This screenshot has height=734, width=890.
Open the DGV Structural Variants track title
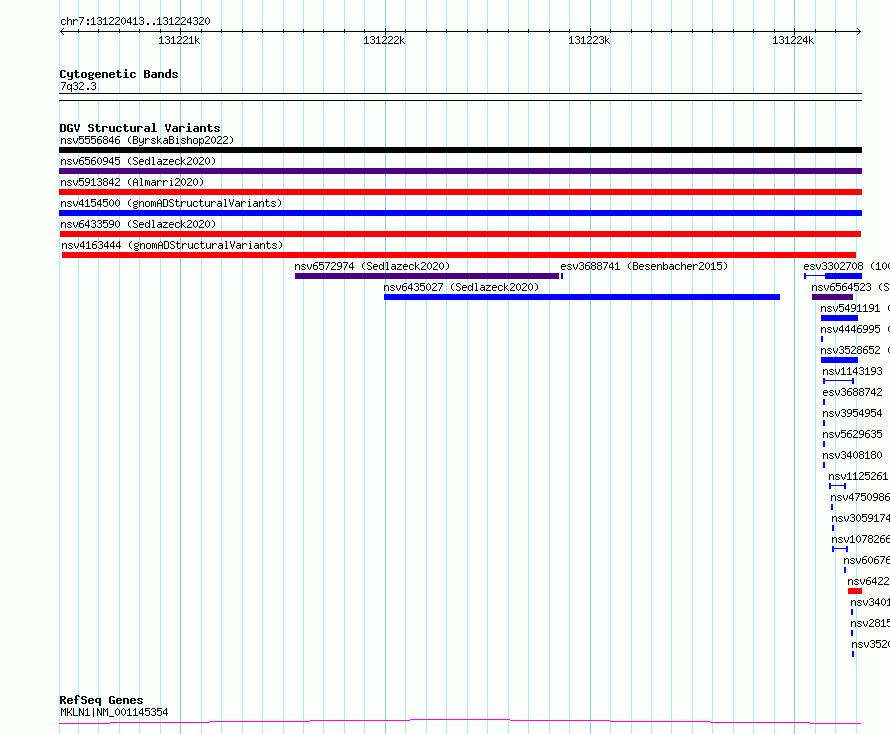pos(140,128)
